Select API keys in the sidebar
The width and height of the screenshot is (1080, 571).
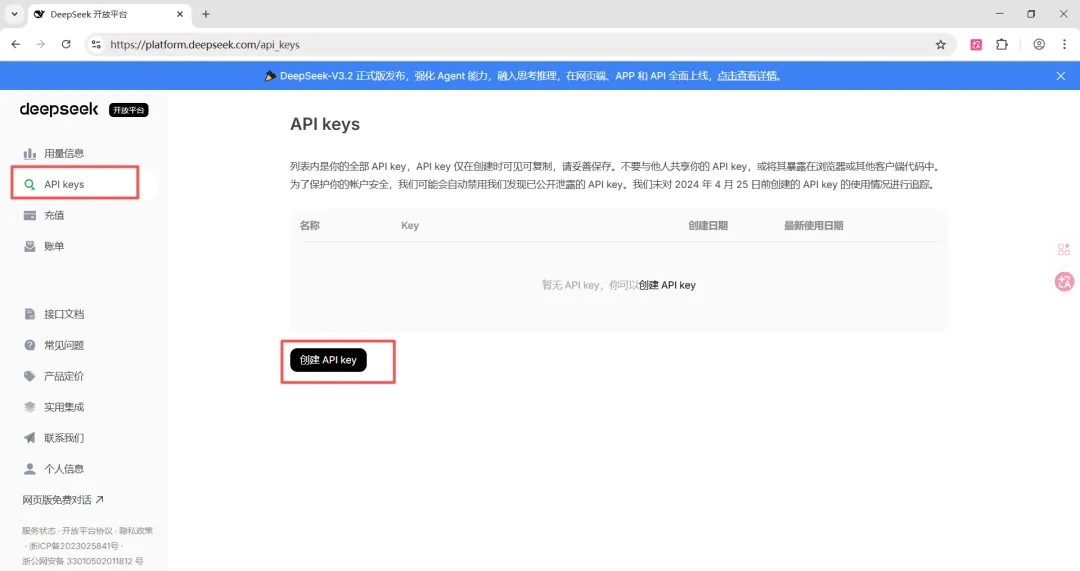click(x=64, y=185)
